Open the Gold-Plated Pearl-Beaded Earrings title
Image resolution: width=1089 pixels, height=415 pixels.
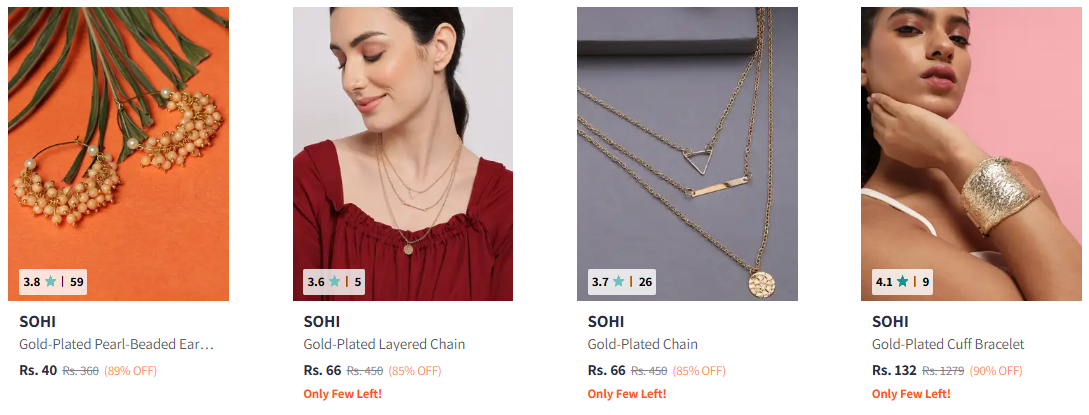(x=116, y=344)
